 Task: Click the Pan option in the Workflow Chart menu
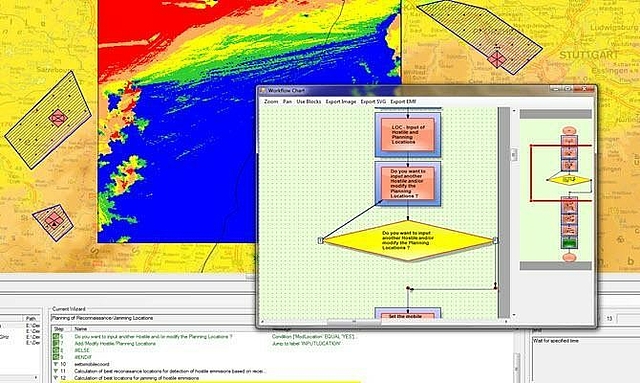click(287, 101)
